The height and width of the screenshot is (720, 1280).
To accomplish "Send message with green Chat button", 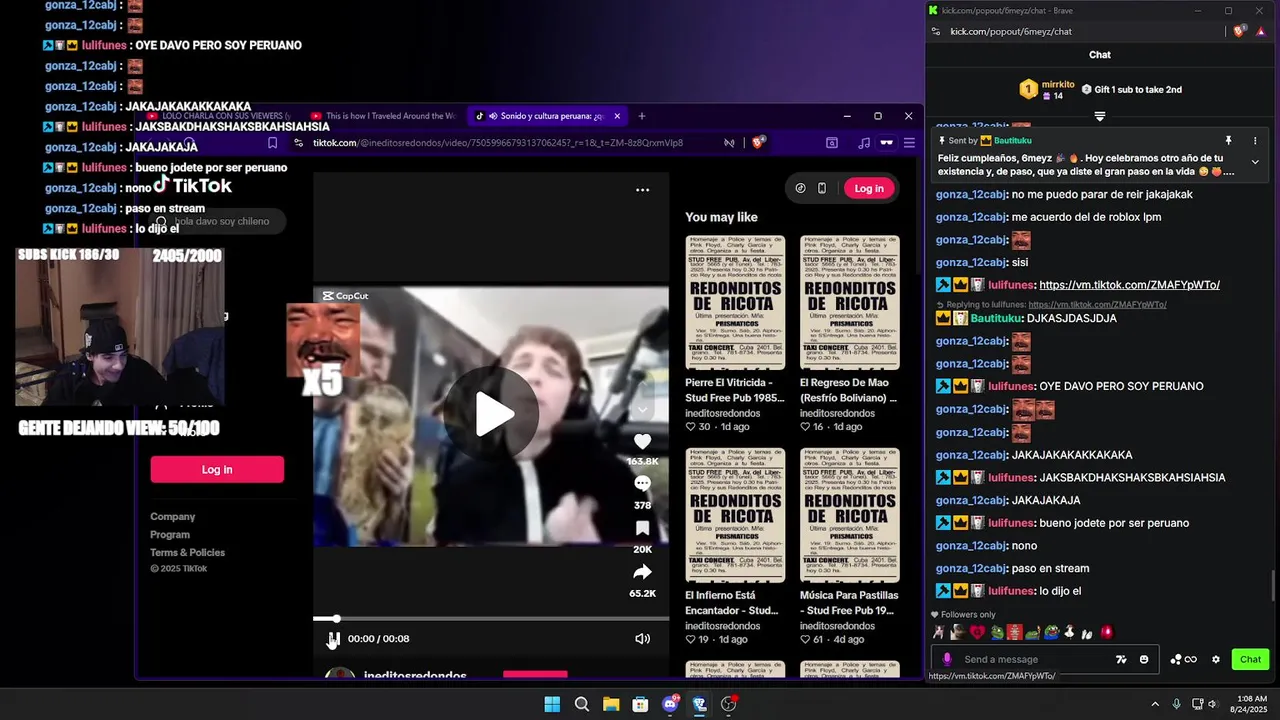I will pos(1250,660).
